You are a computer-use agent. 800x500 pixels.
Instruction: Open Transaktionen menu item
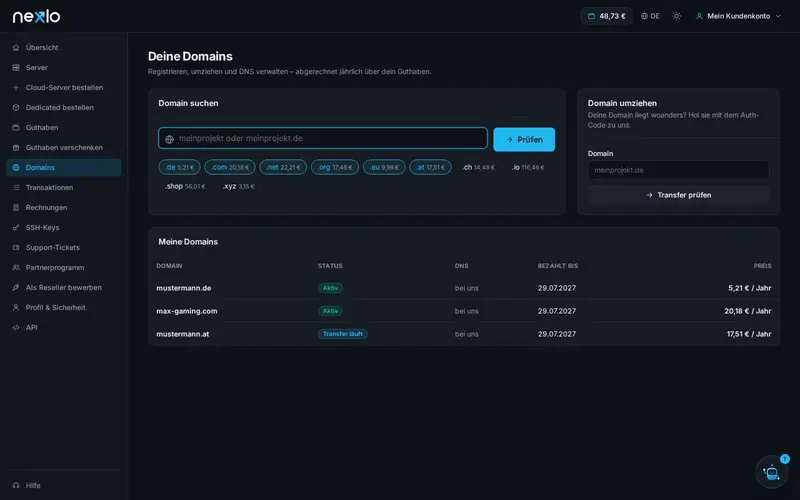coord(64,187)
